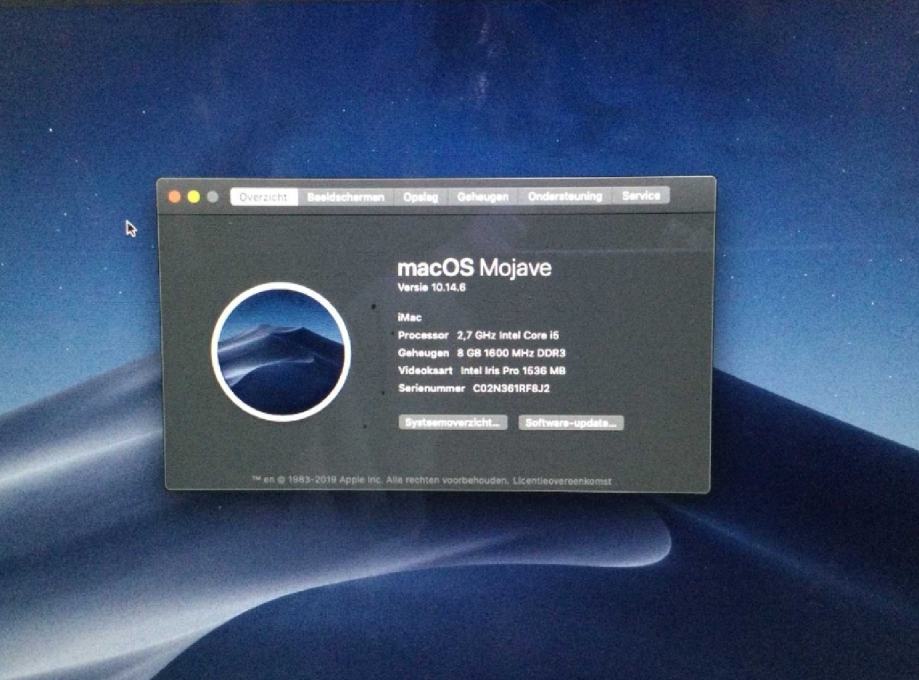
Task: Click the Serienummer label
Action: click(x=431, y=388)
